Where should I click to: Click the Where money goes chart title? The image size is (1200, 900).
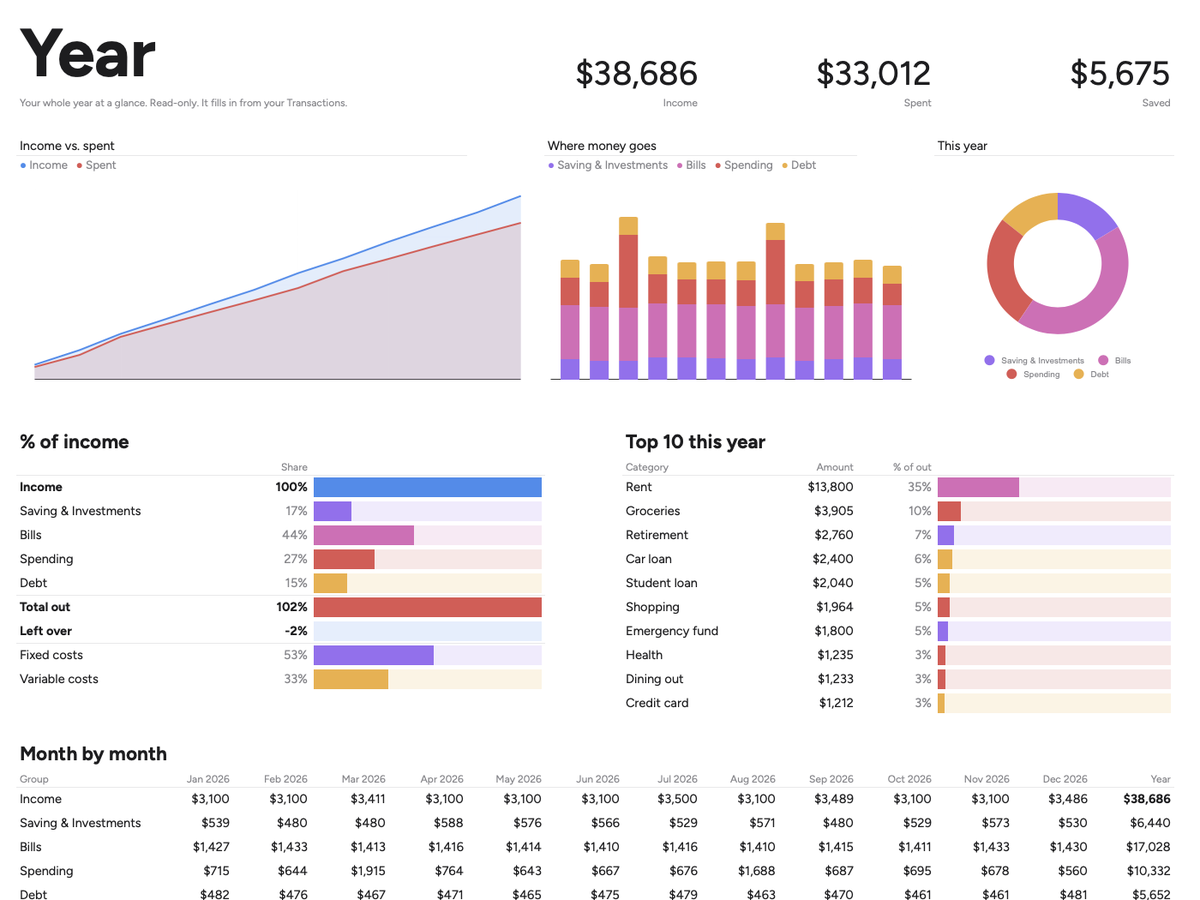point(602,146)
